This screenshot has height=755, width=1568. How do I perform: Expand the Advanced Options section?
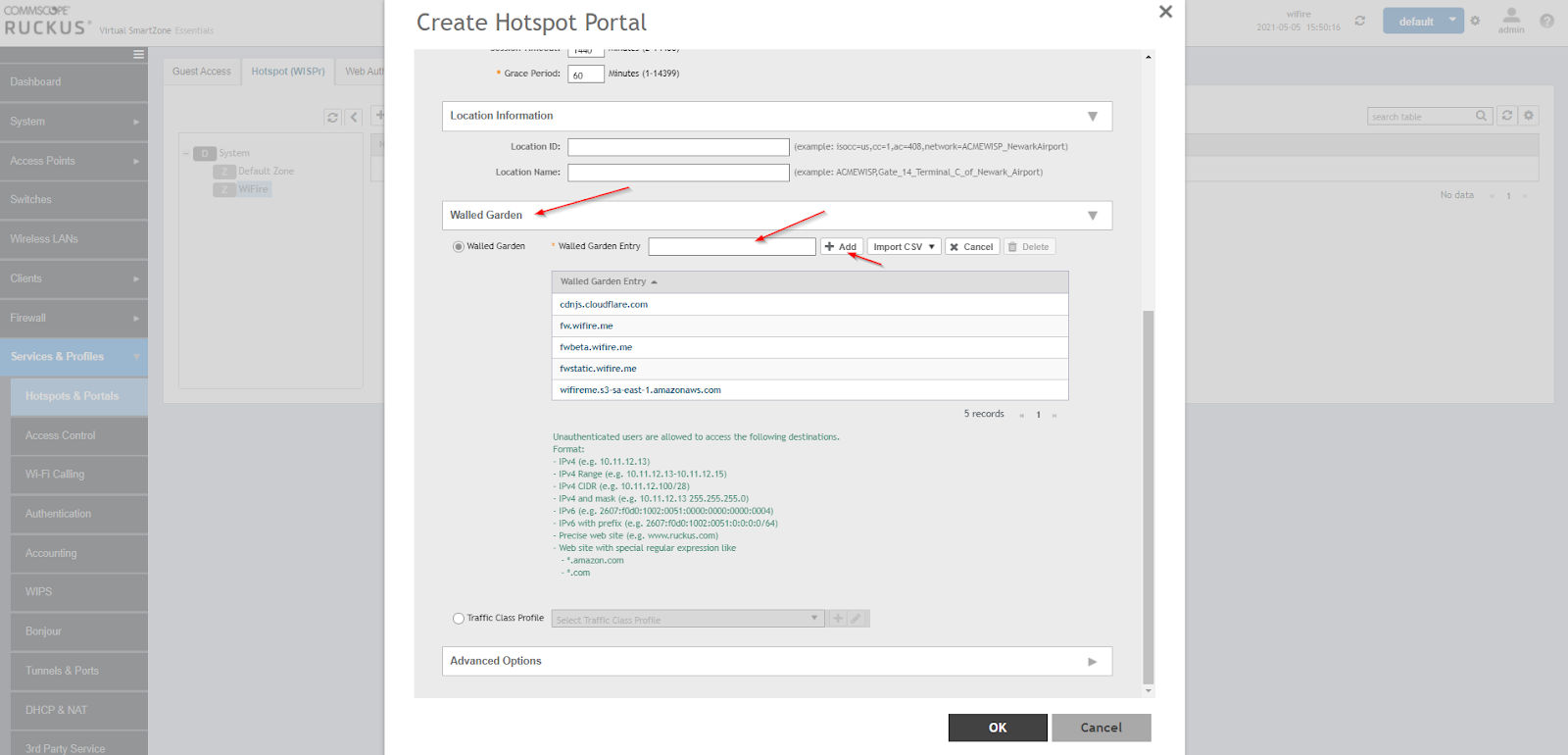1093,662
